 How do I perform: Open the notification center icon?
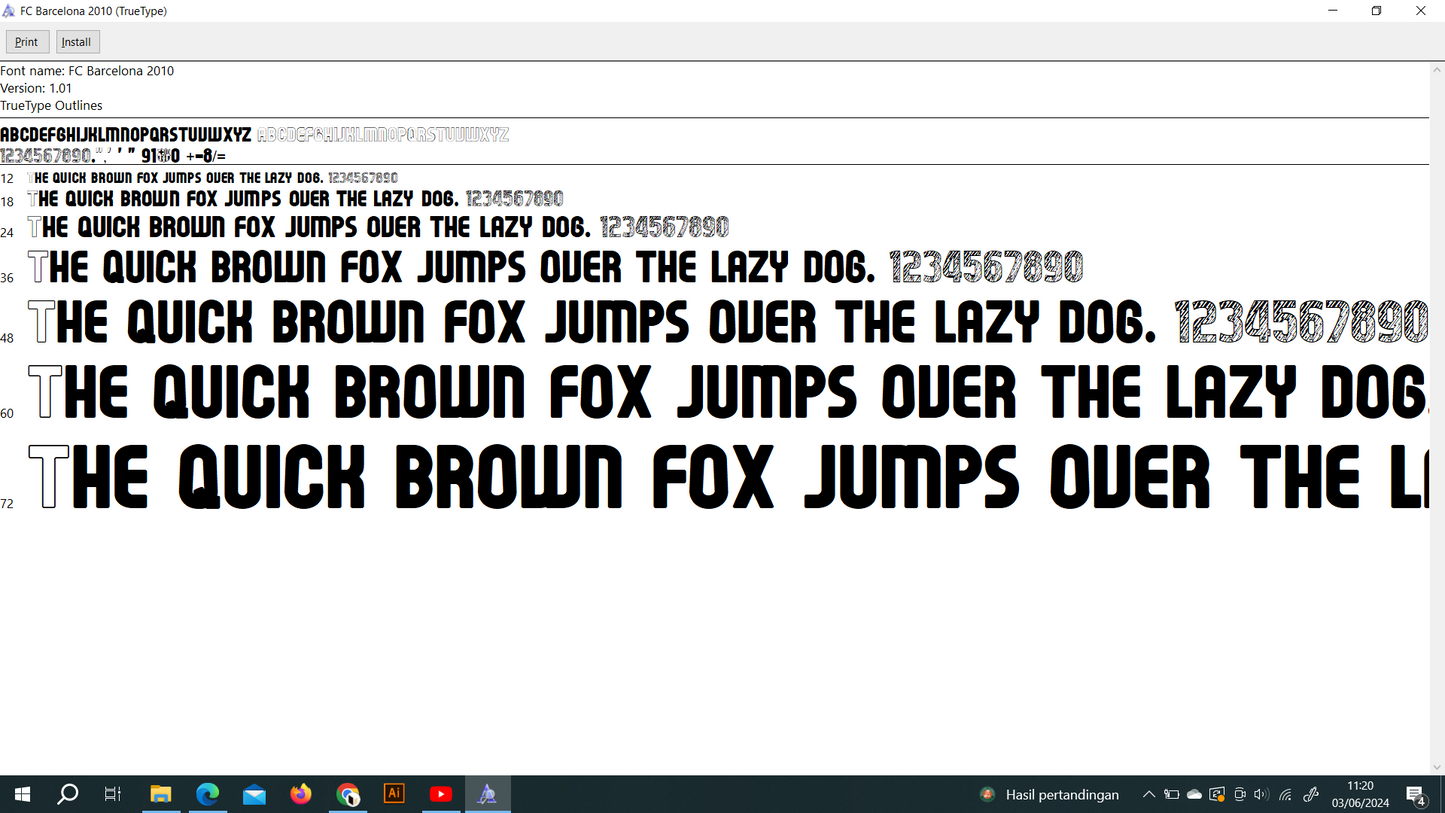1416,795
